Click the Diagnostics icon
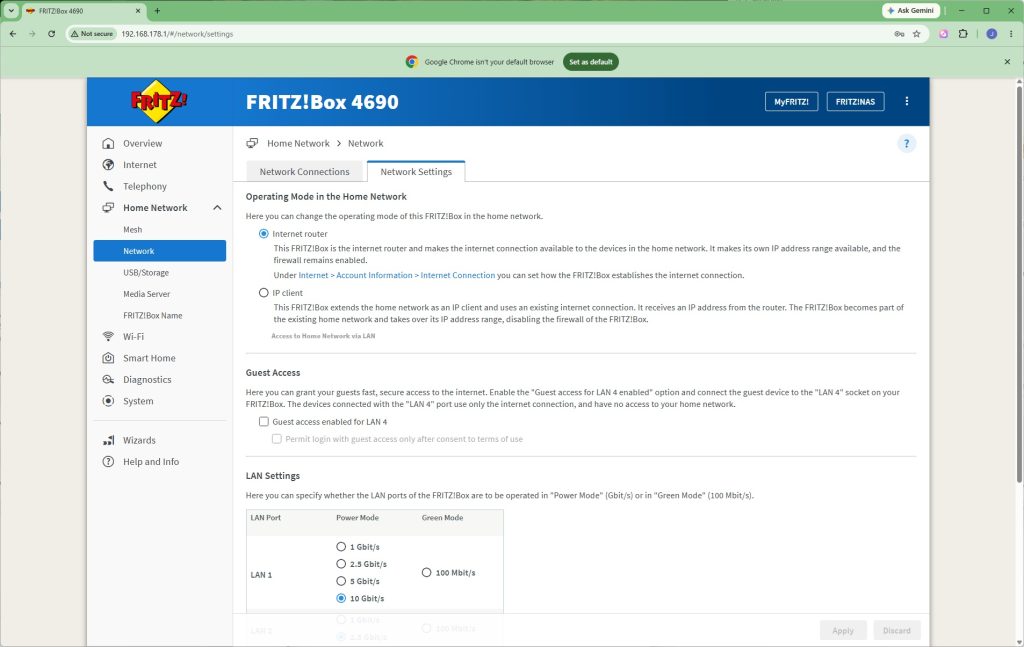The height and width of the screenshot is (647, 1024). [108, 379]
